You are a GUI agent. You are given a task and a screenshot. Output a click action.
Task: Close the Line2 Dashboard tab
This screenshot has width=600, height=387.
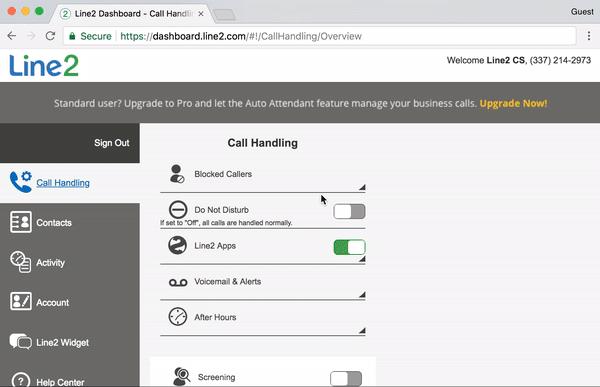pos(201,14)
